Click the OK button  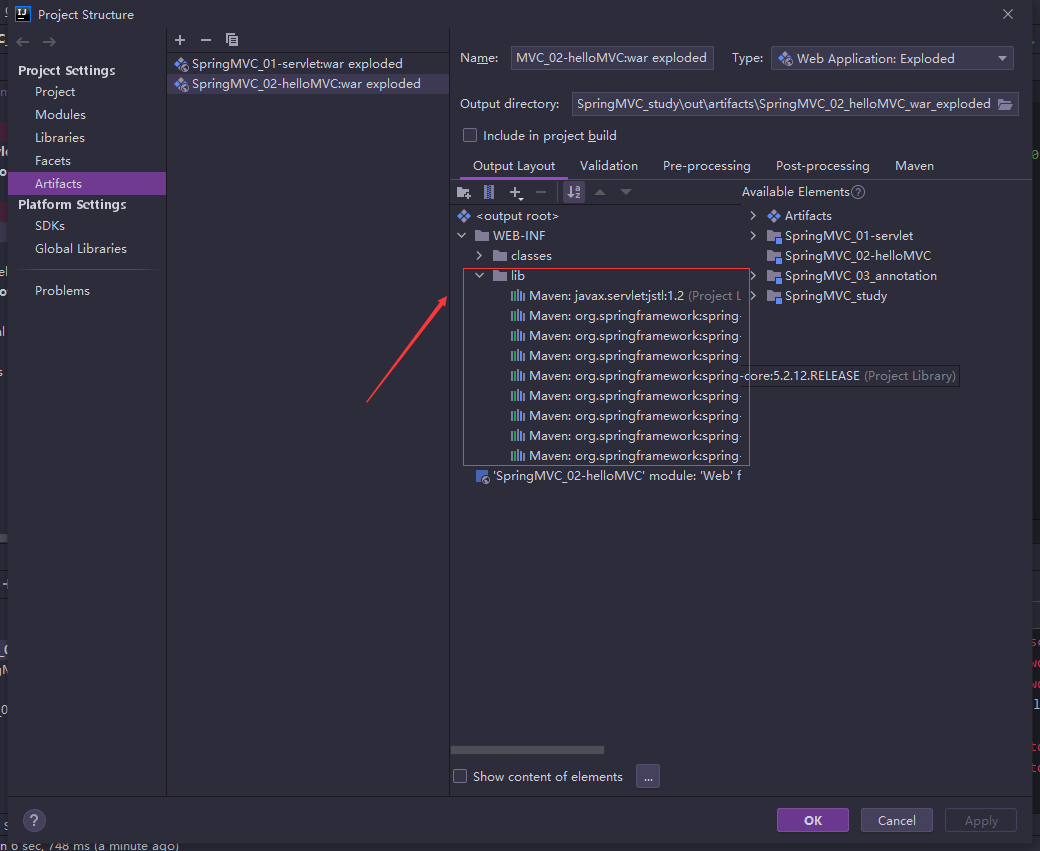(812, 820)
